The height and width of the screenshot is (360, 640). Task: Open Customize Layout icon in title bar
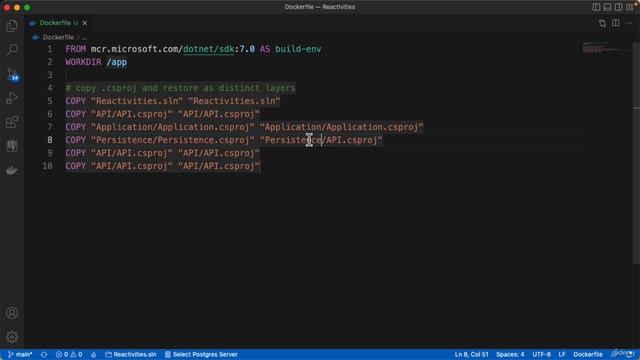tap(630, 7)
